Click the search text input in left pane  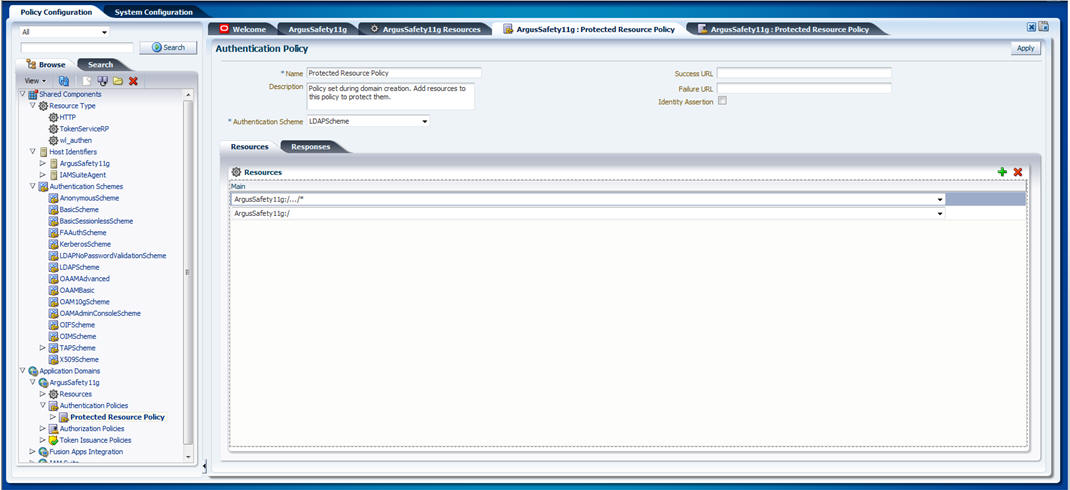tap(77, 48)
